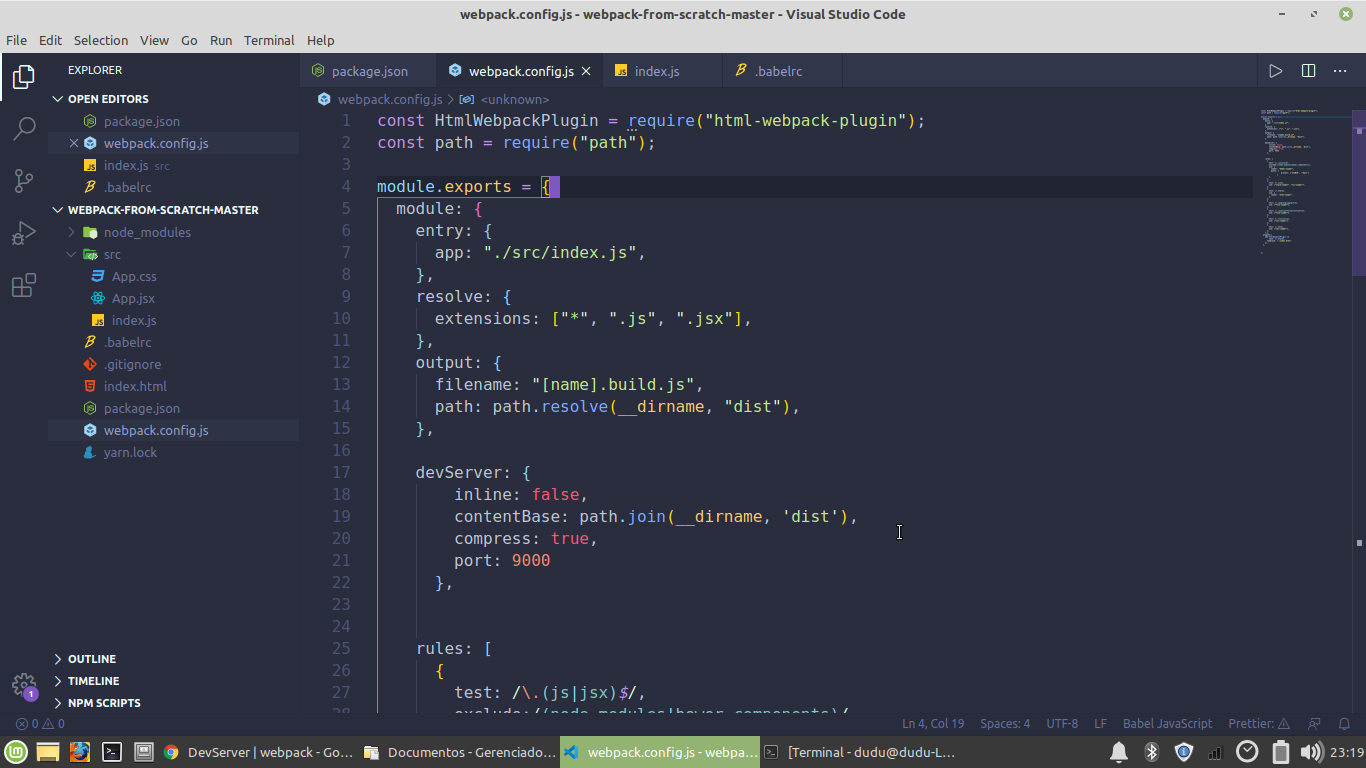Click the Prettier status item
Image resolution: width=1366 pixels, height=768 pixels.
(1258, 724)
